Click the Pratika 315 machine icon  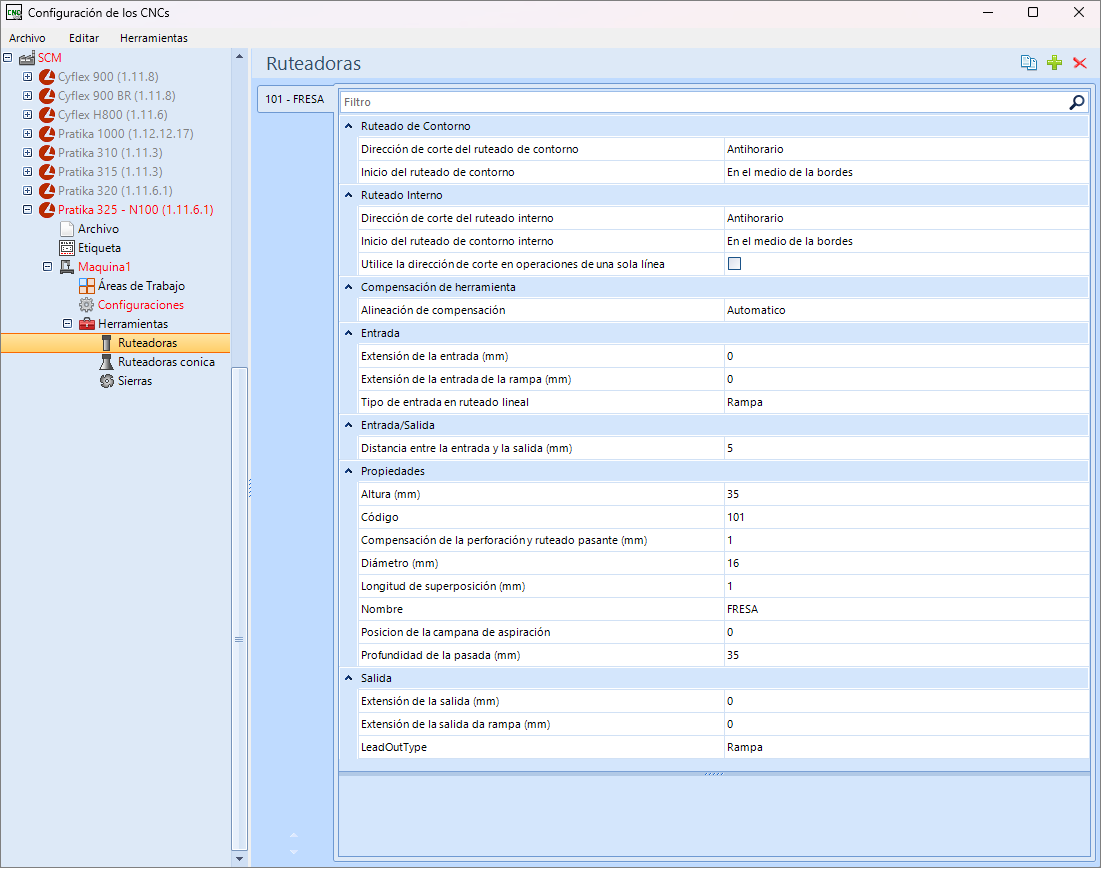[x=47, y=172]
